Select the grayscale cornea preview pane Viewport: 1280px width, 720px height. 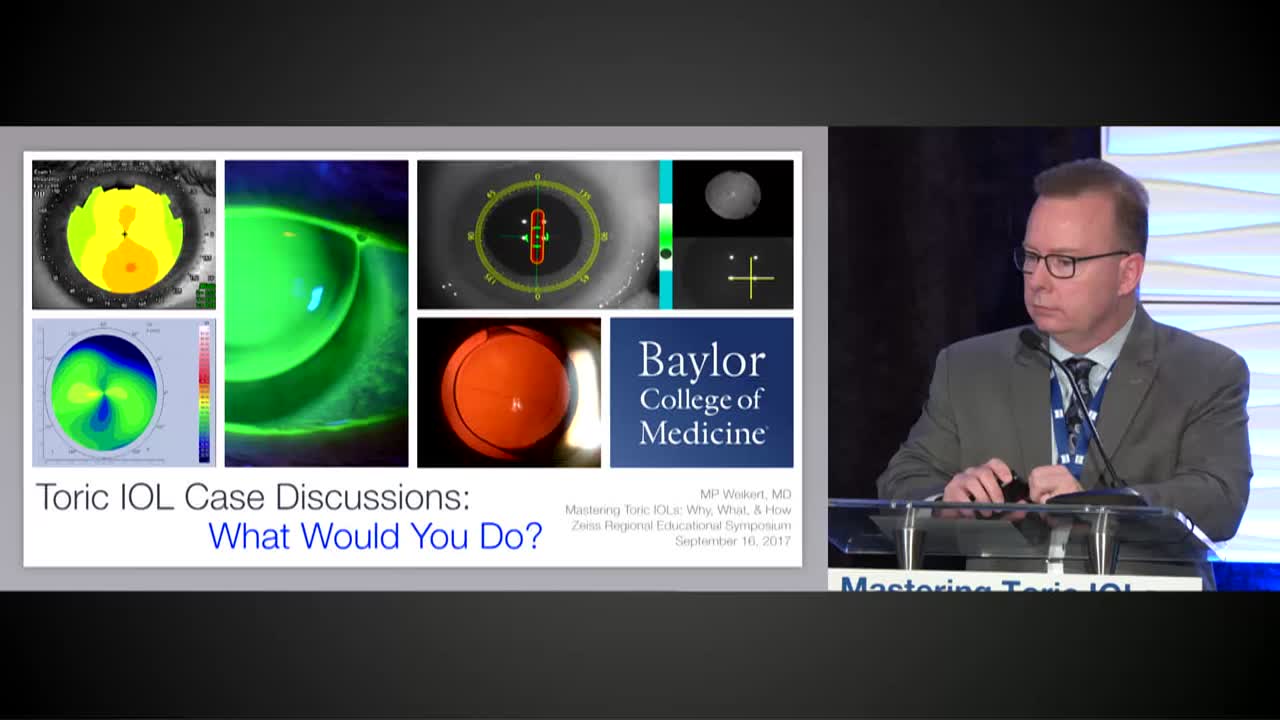tap(733, 197)
